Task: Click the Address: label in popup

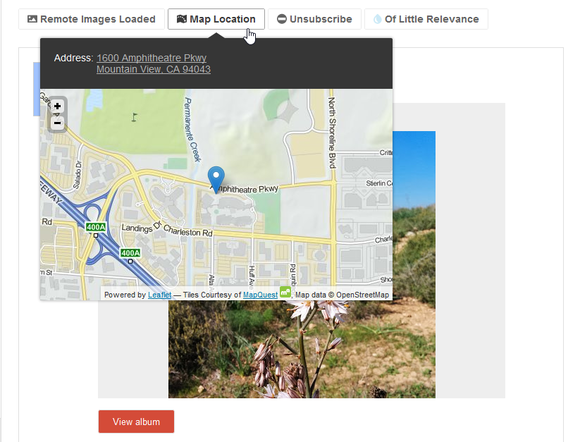Action: 73,58
